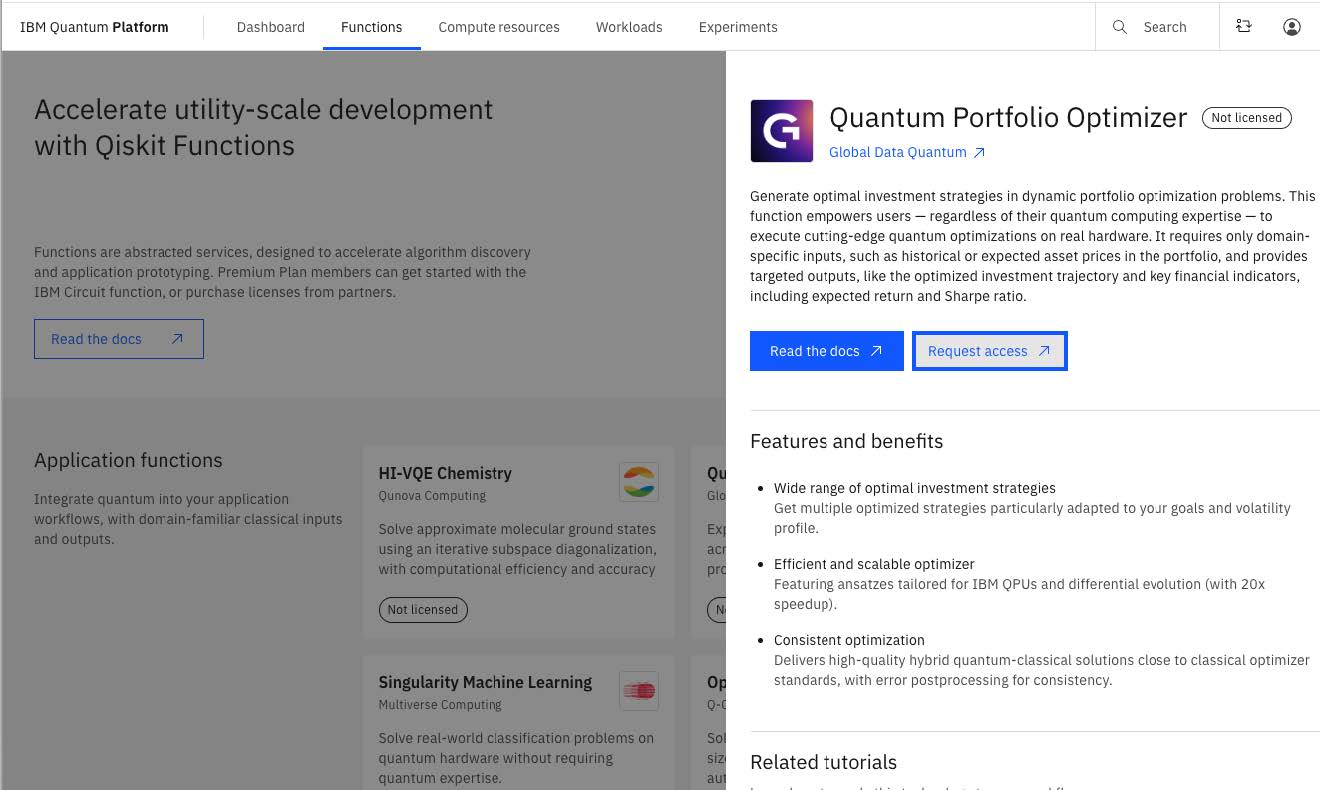1320x790 pixels.
Task: Click the Not licensed tag beside the title
Action: pyautogui.click(x=1246, y=118)
